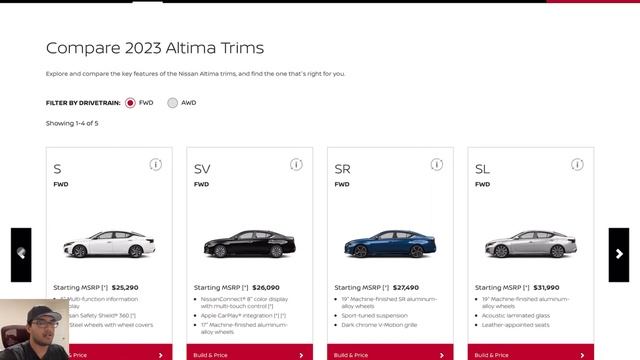Click the SV trim starting MSRP $26,090
The width and height of the screenshot is (640, 360).
click(237, 288)
